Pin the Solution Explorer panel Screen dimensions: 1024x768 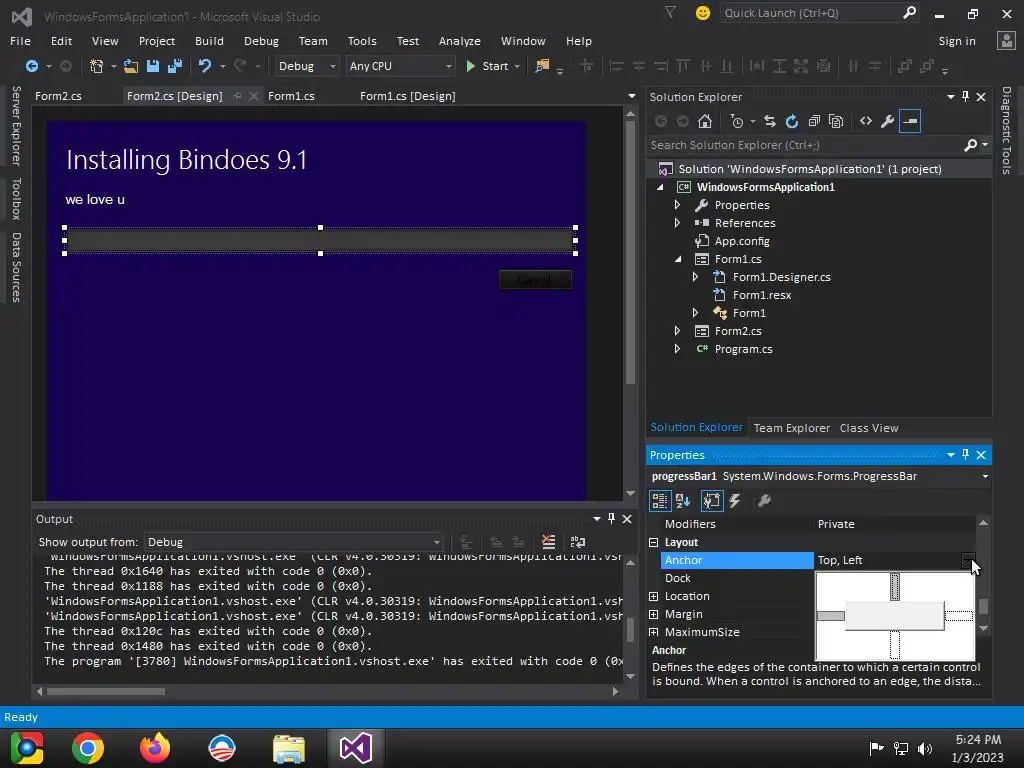click(x=965, y=97)
